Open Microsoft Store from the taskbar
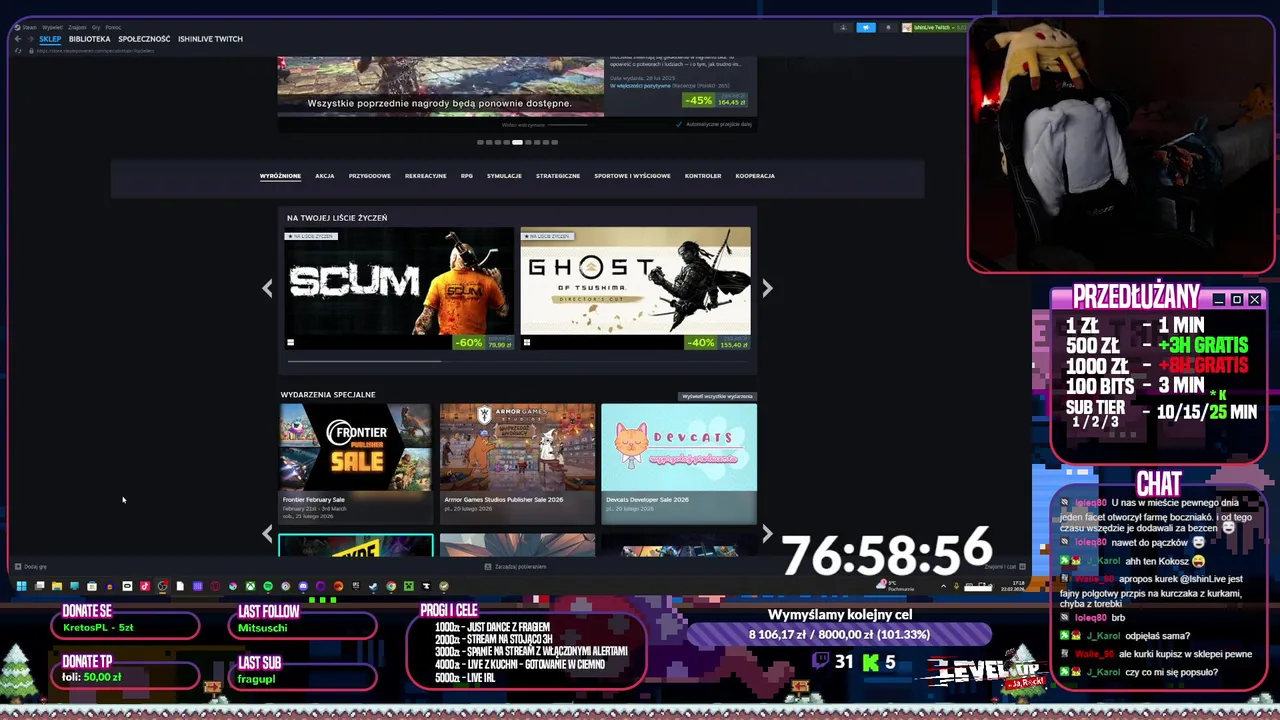 tap(92, 586)
